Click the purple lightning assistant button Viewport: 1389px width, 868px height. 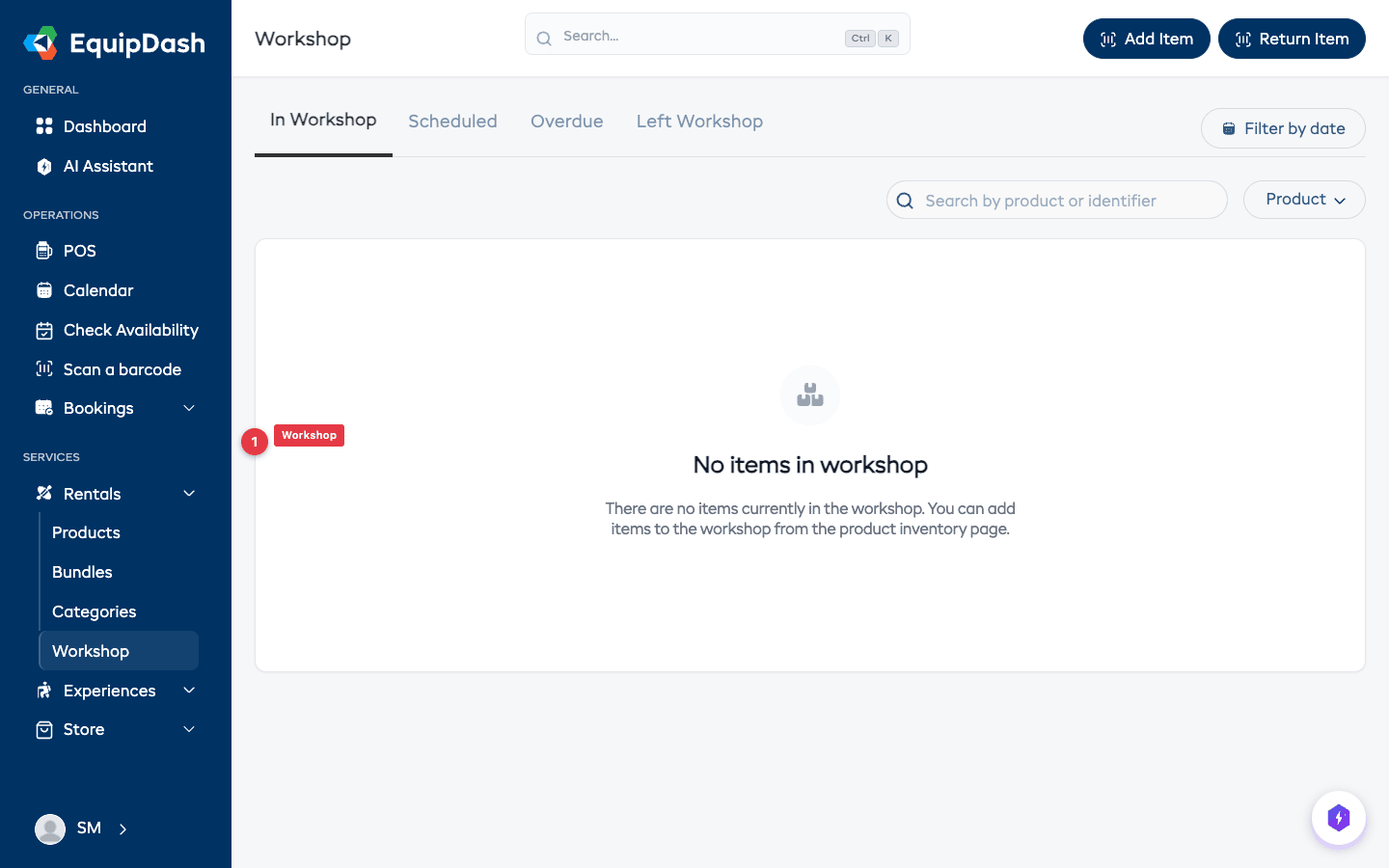(1339, 818)
